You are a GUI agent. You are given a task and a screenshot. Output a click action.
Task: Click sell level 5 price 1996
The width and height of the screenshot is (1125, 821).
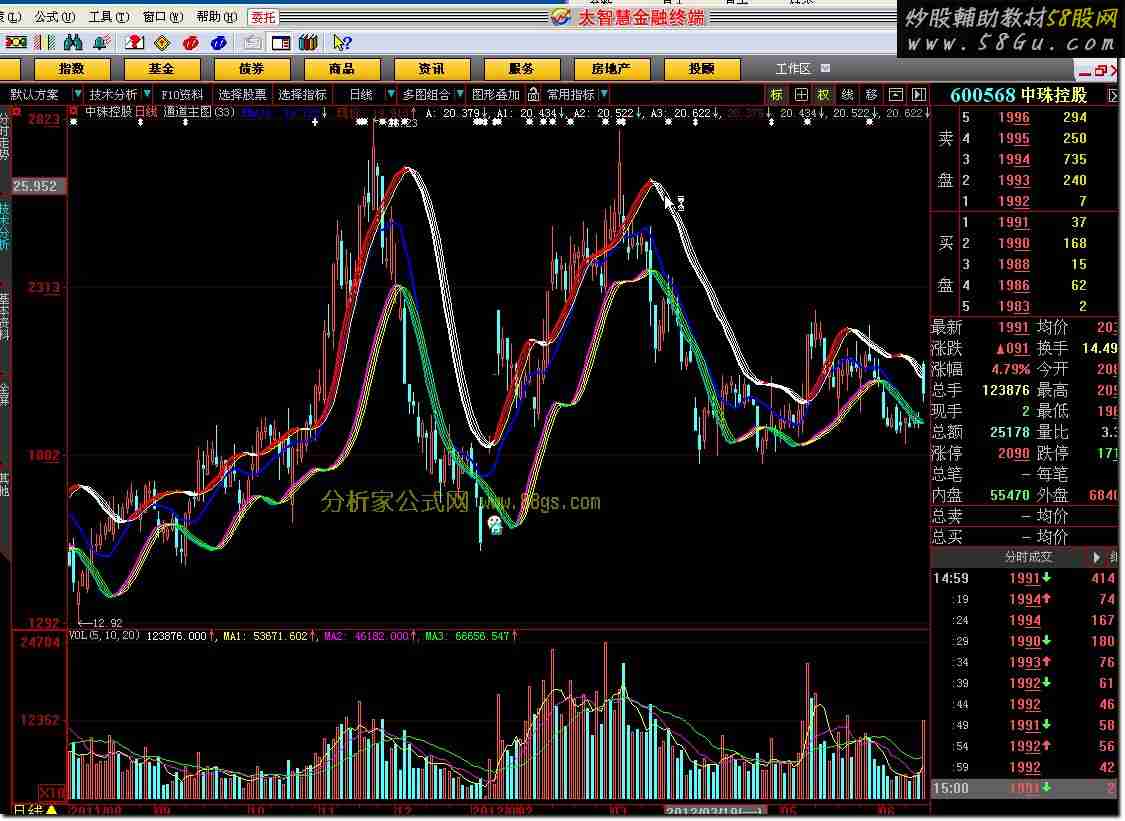point(1014,118)
